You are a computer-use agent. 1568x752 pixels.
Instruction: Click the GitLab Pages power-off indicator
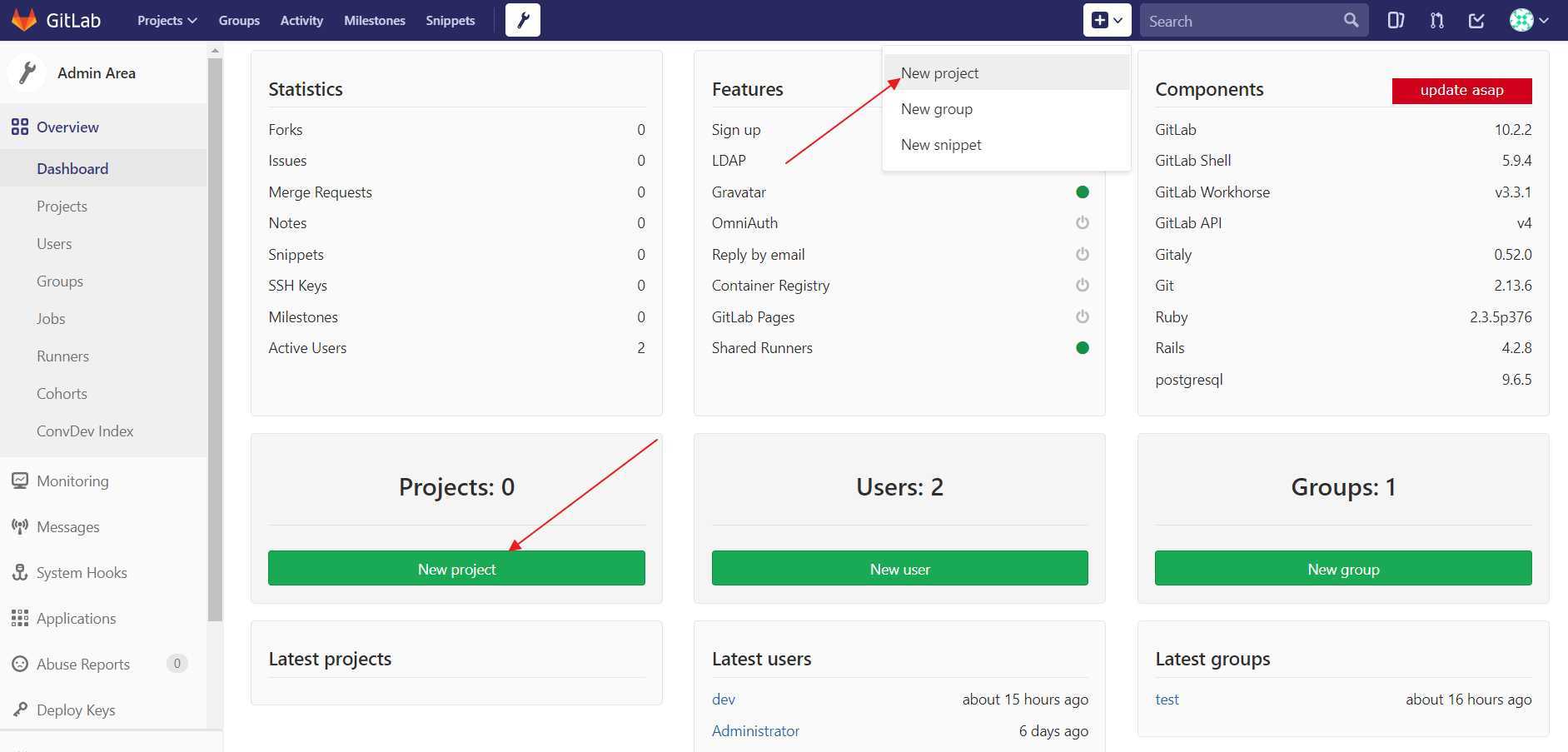pyautogui.click(x=1083, y=316)
